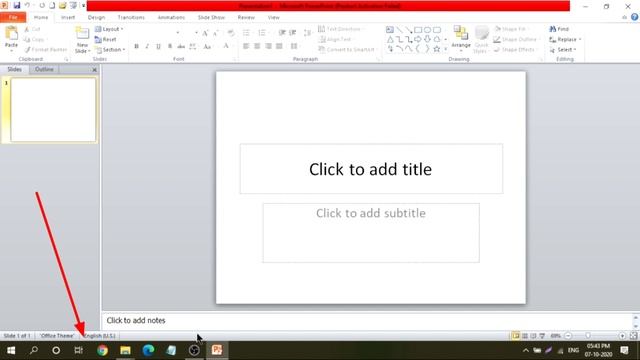This screenshot has width=640, height=360.
Task: Expand the shapes gallery More arrow
Action: tap(446, 49)
